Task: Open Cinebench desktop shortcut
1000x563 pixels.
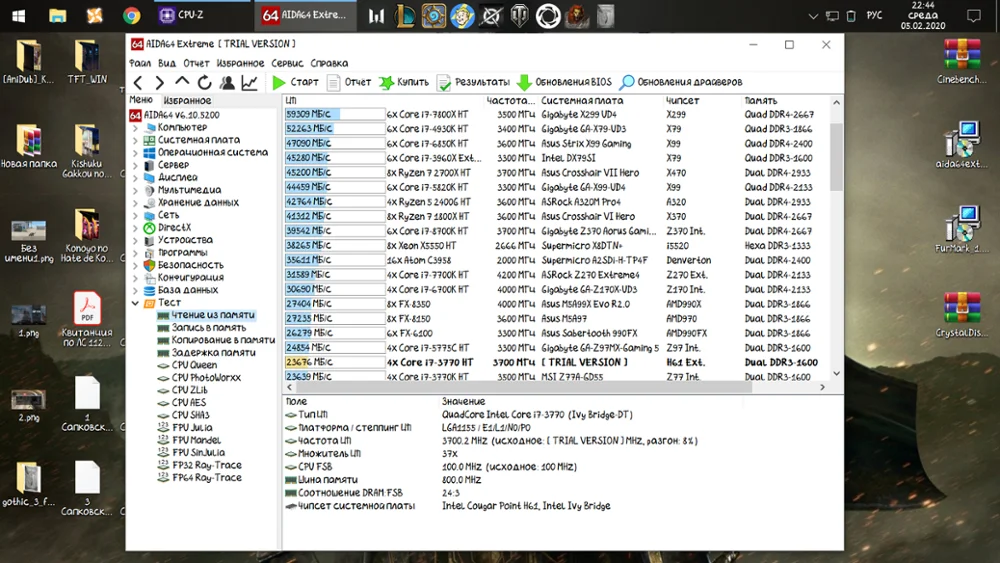Action: click(x=961, y=62)
